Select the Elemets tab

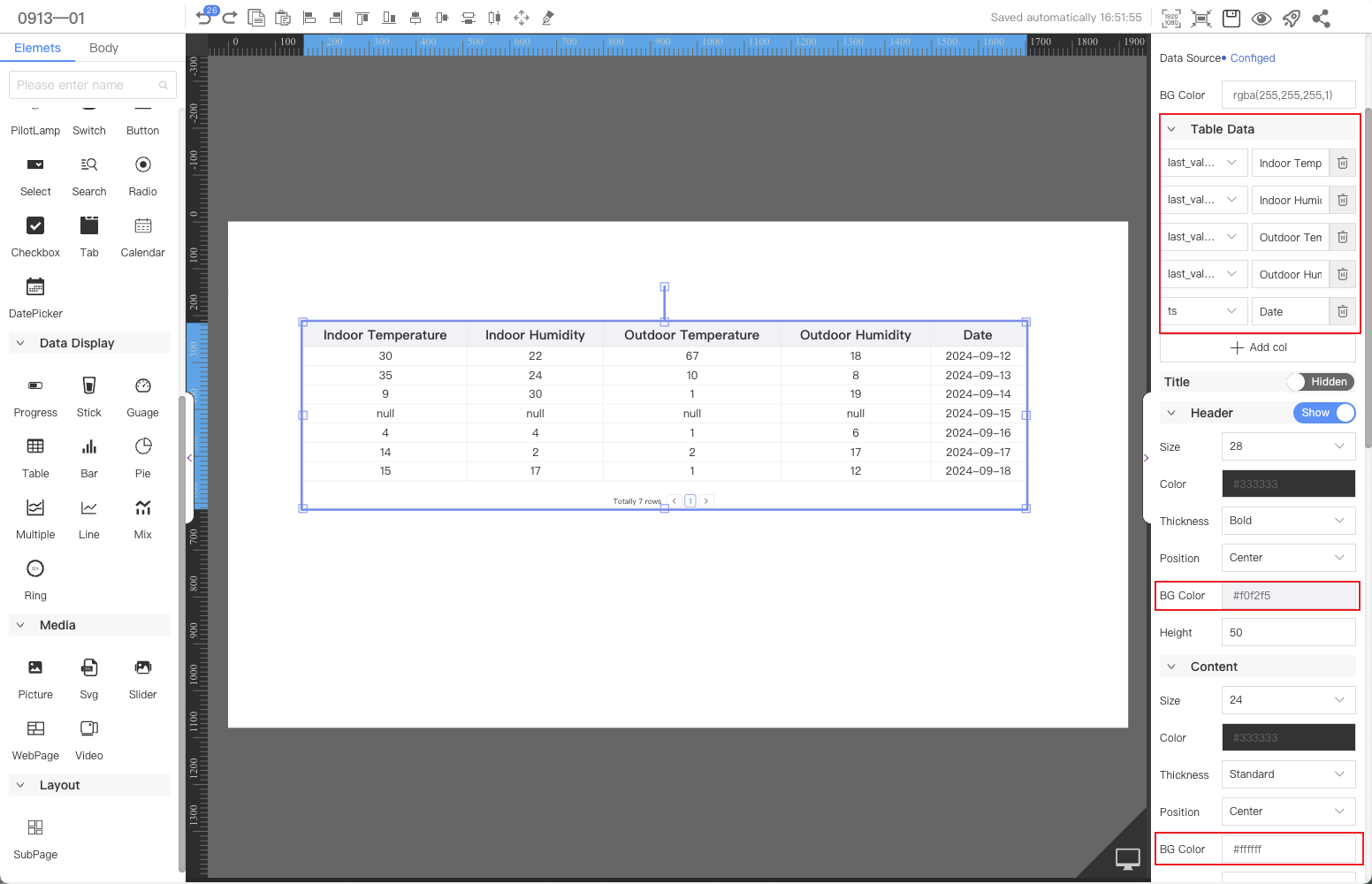click(x=37, y=48)
